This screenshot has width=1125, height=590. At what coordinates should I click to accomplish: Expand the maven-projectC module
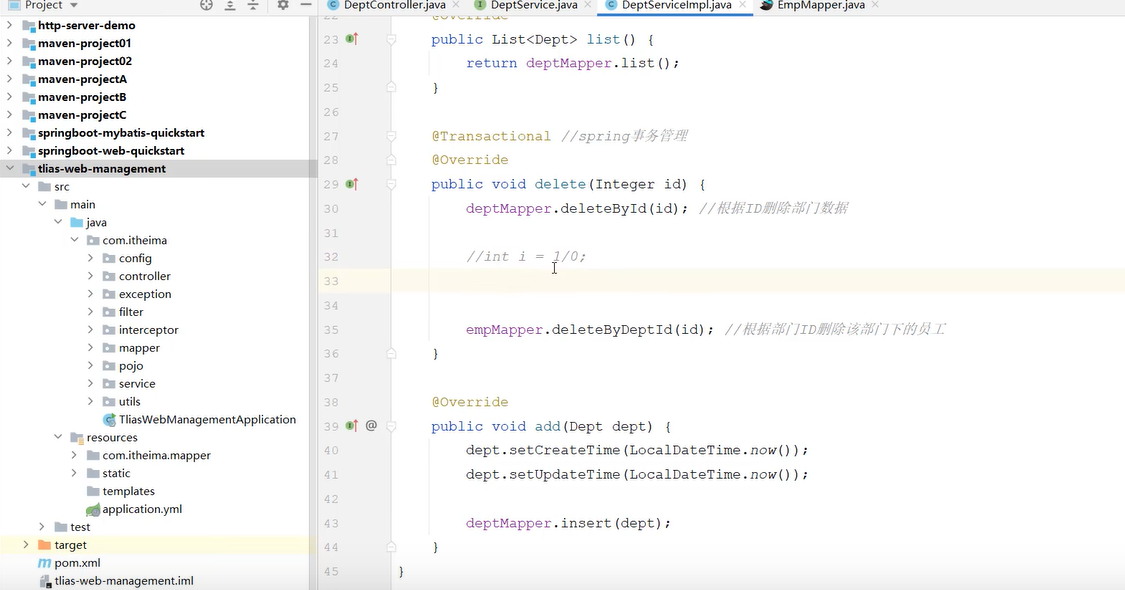(9, 115)
